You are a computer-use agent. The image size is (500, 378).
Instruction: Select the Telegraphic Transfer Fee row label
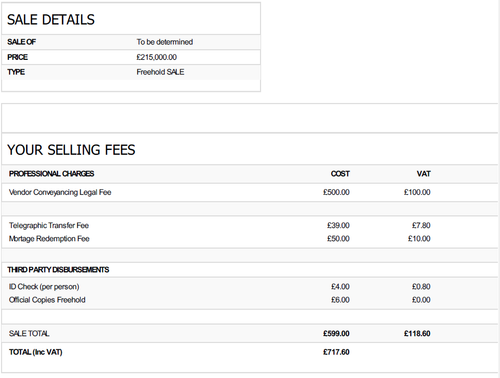49,226
